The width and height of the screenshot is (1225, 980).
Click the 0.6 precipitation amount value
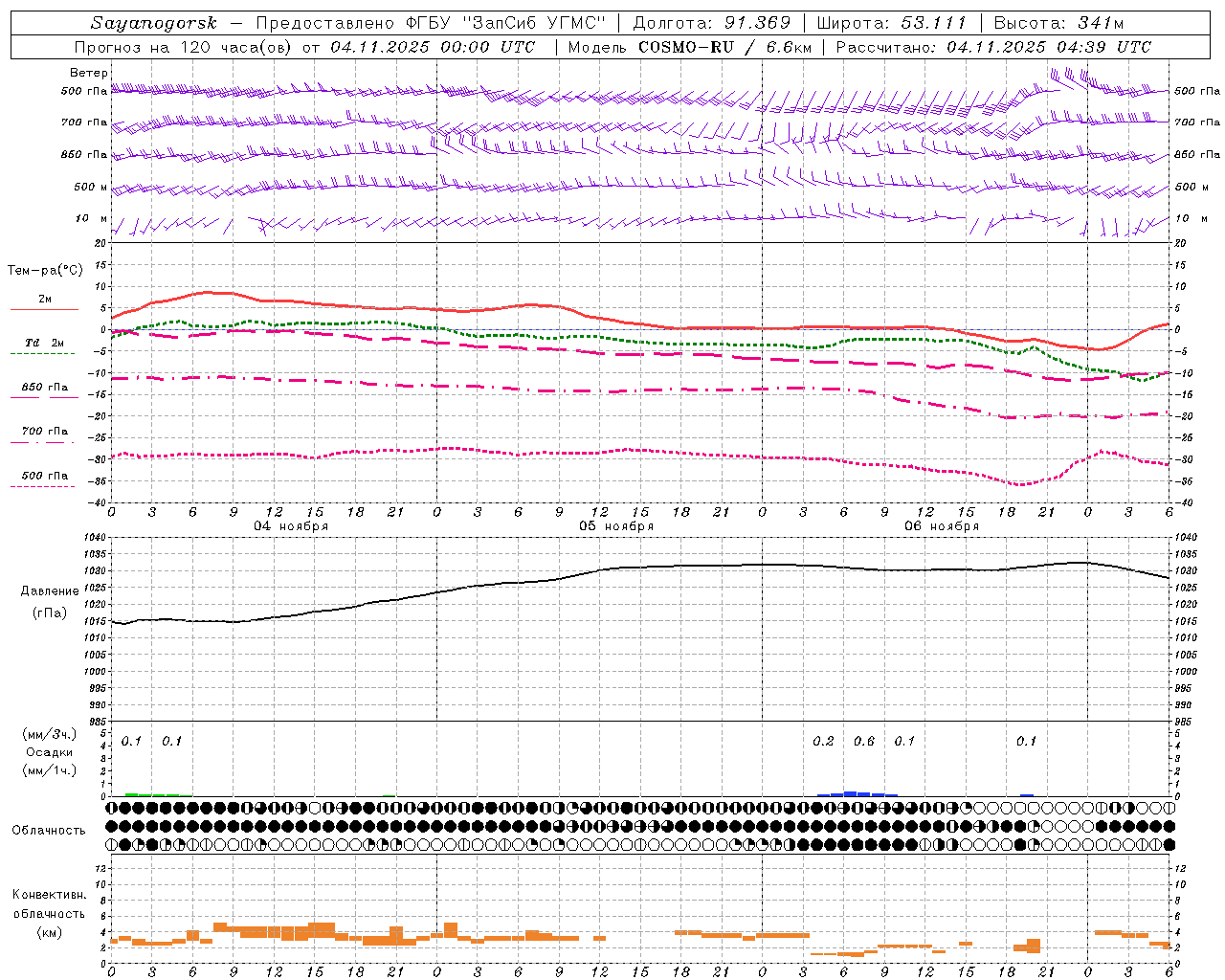coord(863,742)
